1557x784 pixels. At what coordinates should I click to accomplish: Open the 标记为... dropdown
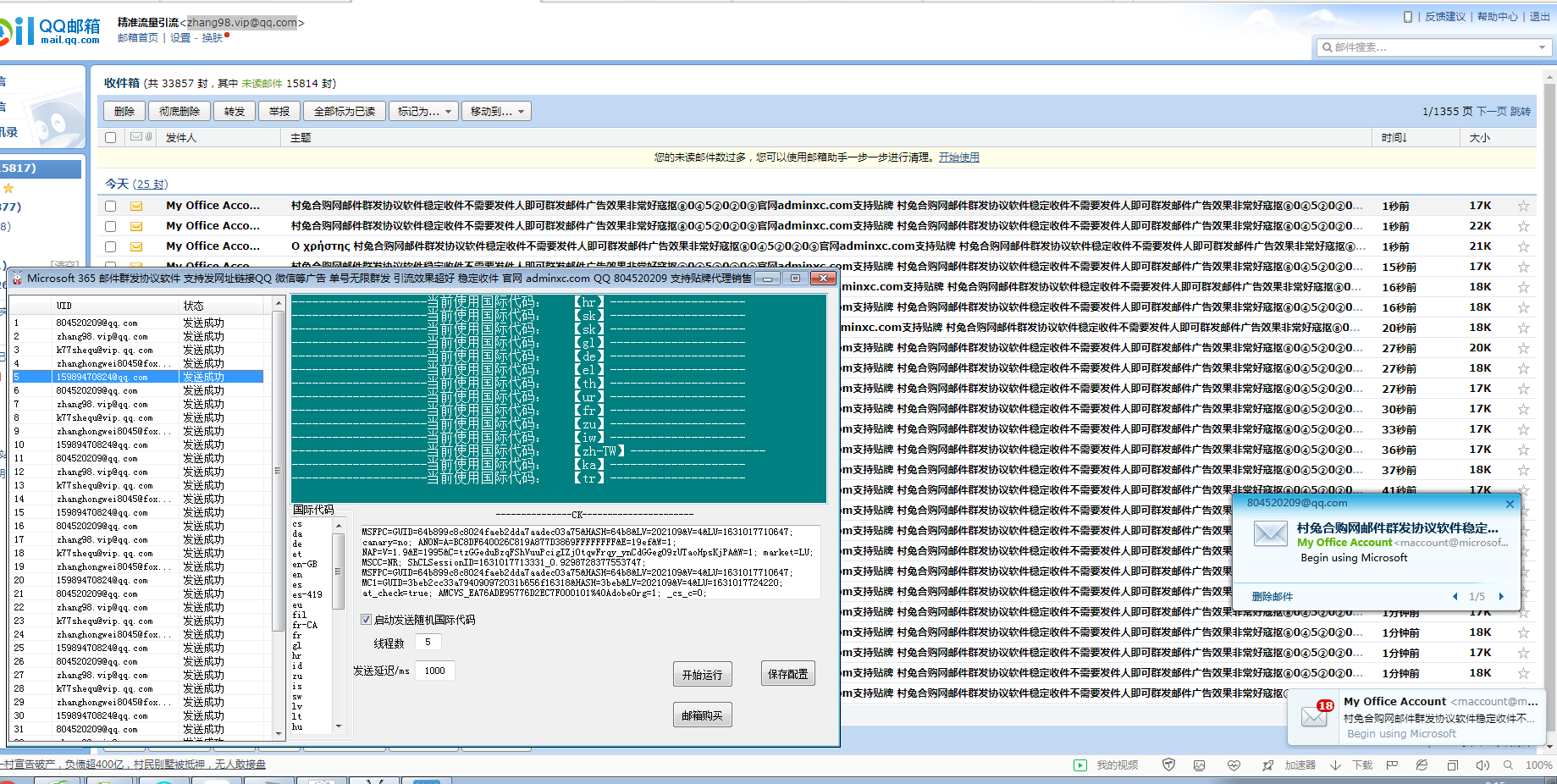coord(423,110)
